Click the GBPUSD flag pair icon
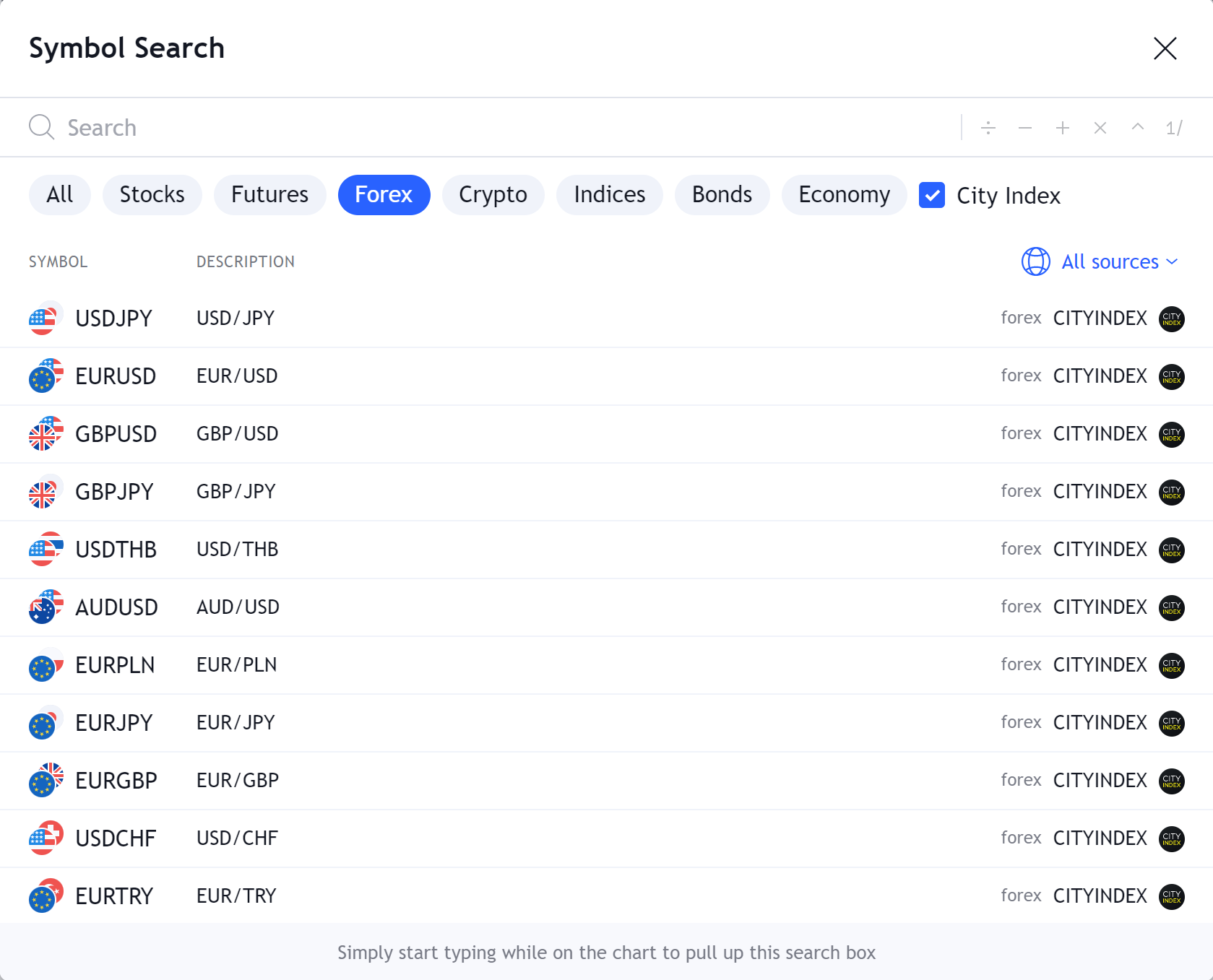Image resolution: width=1213 pixels, height=980 pixels. pyautogui.click(x=46, y=433)
